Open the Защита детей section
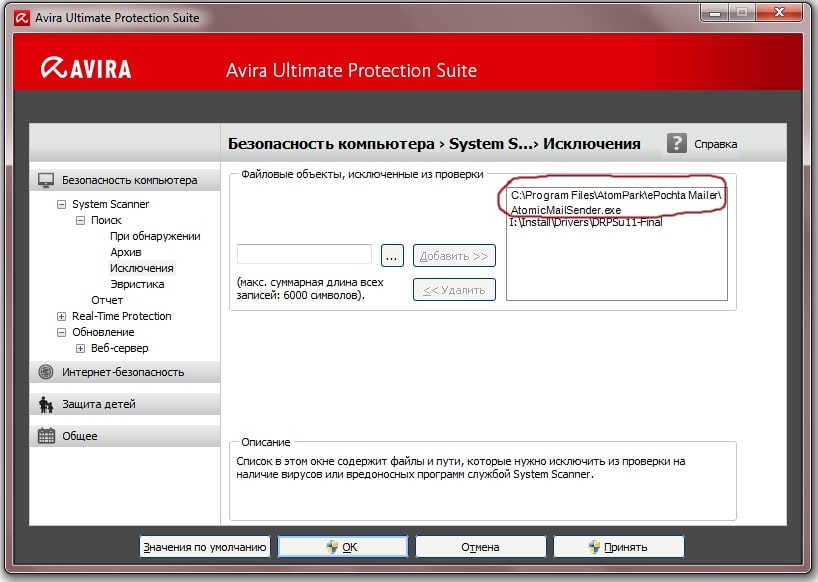 pos(125,404)
